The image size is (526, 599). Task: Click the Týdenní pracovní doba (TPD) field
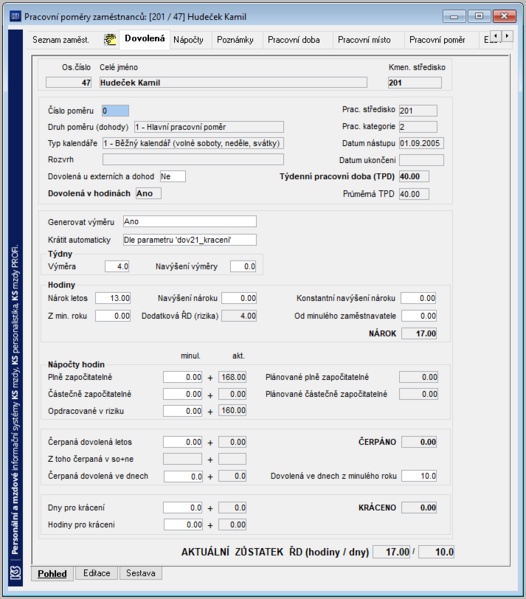tap(414, 176)
